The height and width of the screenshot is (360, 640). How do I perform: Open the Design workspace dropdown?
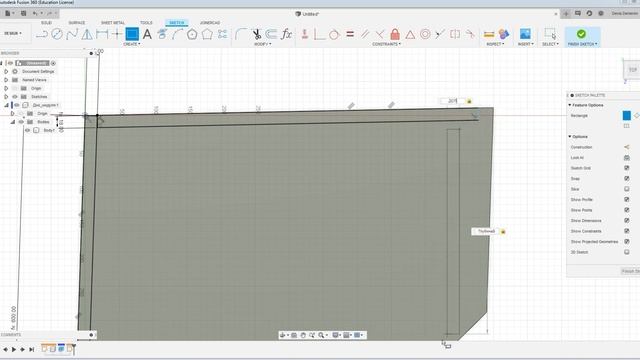click(x=13, y=33)
